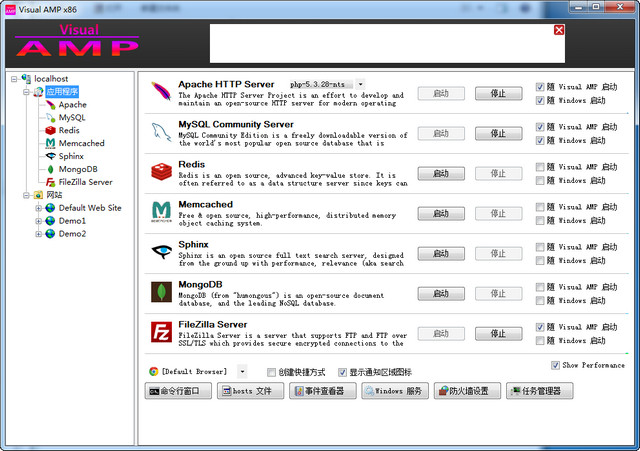Viewport: 640px width, 451px height.
Task: Click the Redis red cube icon in tree
Action: 50,130
